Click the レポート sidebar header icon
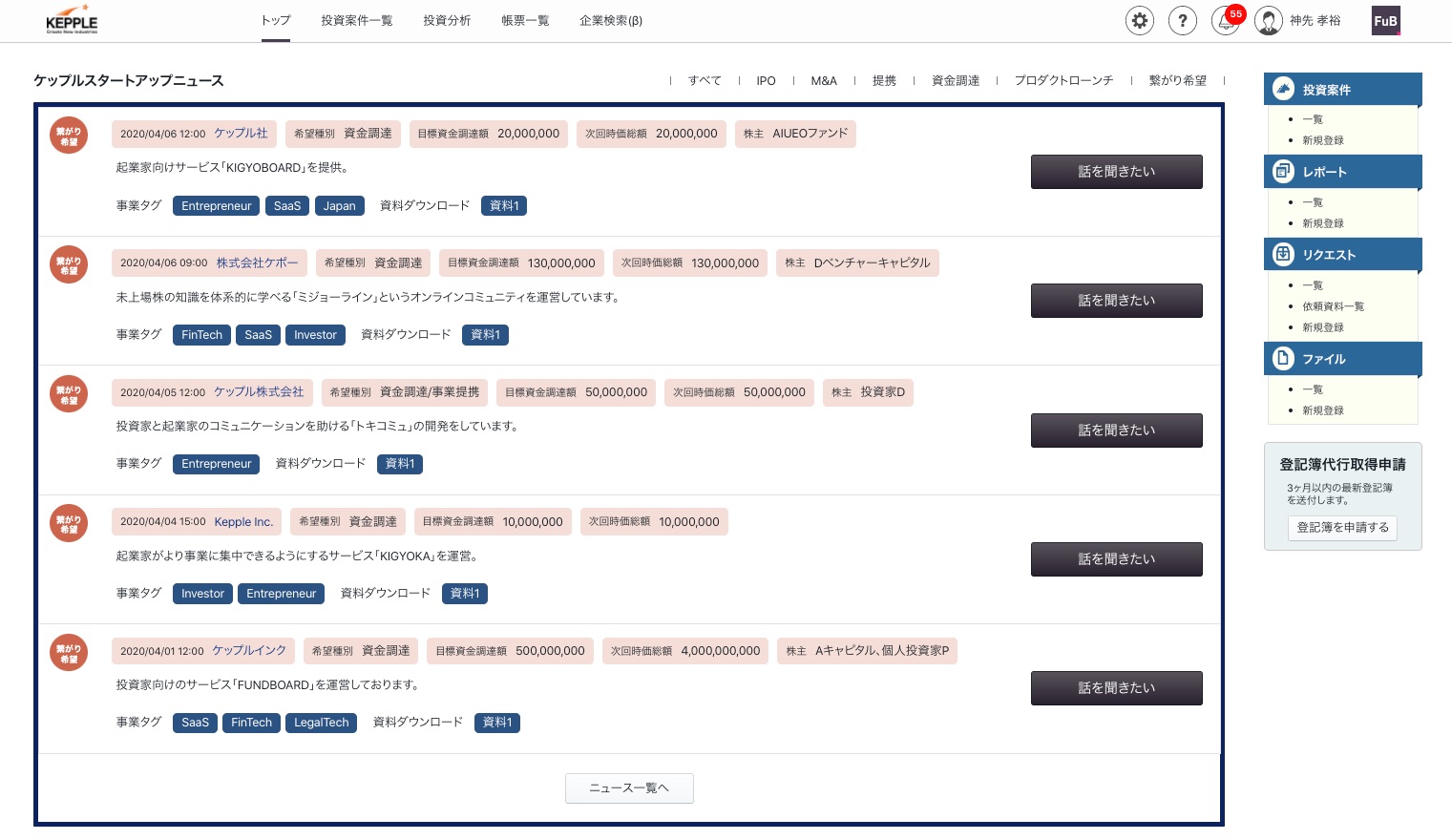The width and height of the screenshot is (1452, 840). pos(1284,172)
